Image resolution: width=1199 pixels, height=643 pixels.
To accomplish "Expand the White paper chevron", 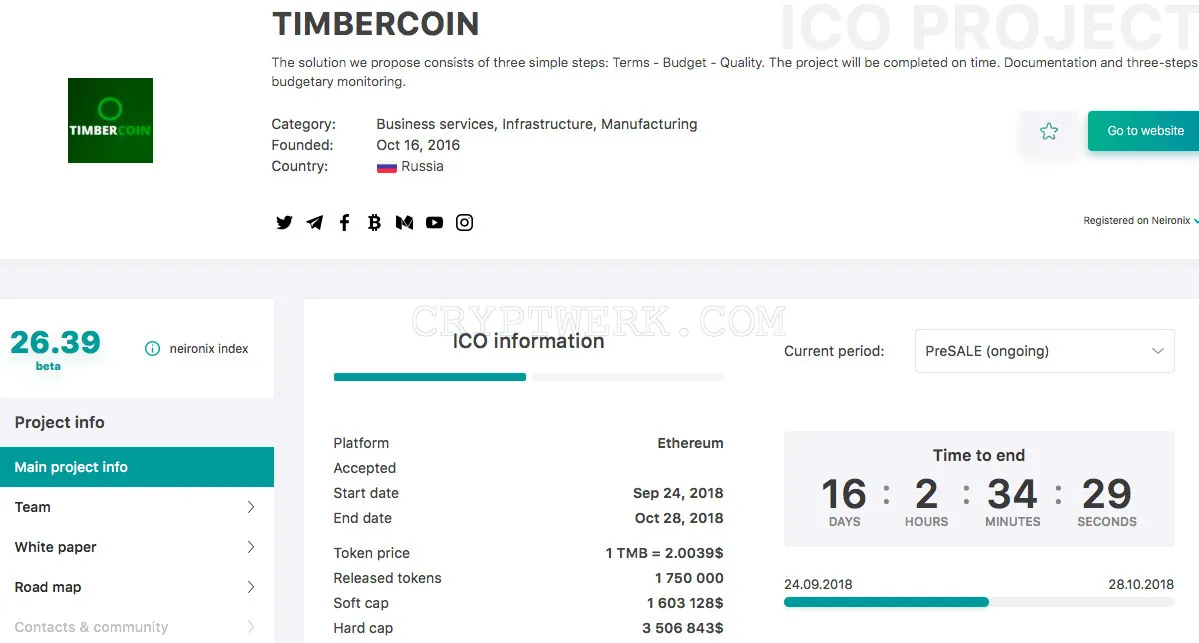I will tap(251, 547).
